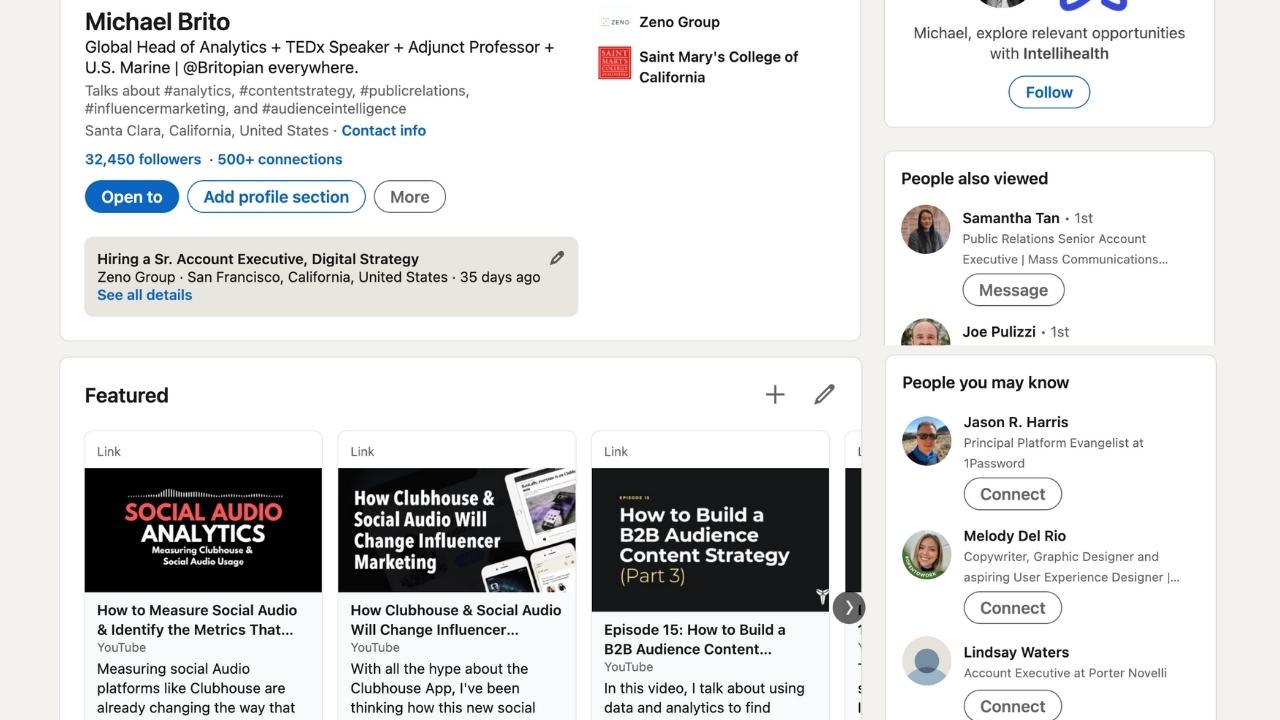
Task: Open the 500+ connections link
Action: tap(280, 159)
